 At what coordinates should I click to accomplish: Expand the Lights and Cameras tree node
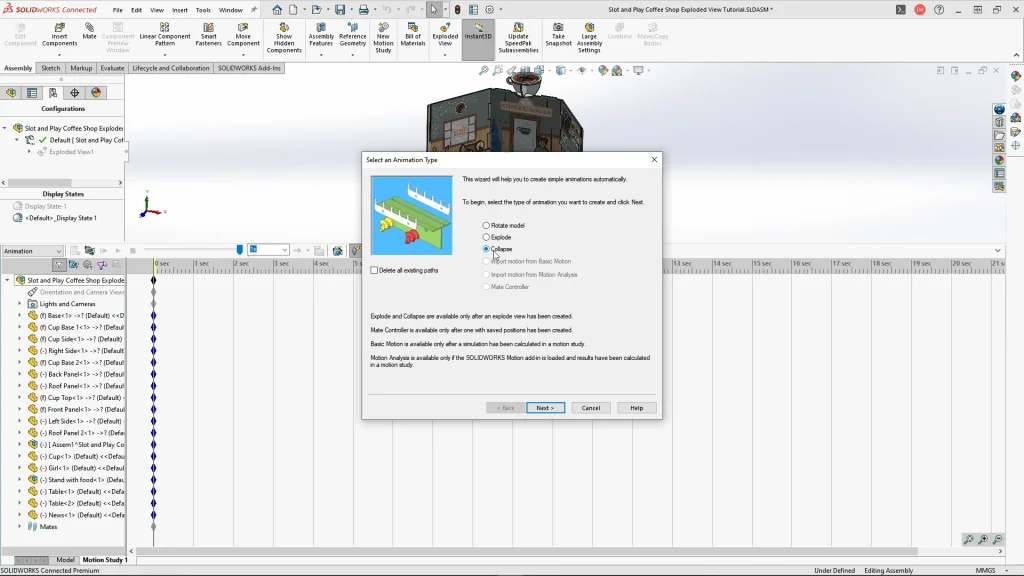pos(19,304)
